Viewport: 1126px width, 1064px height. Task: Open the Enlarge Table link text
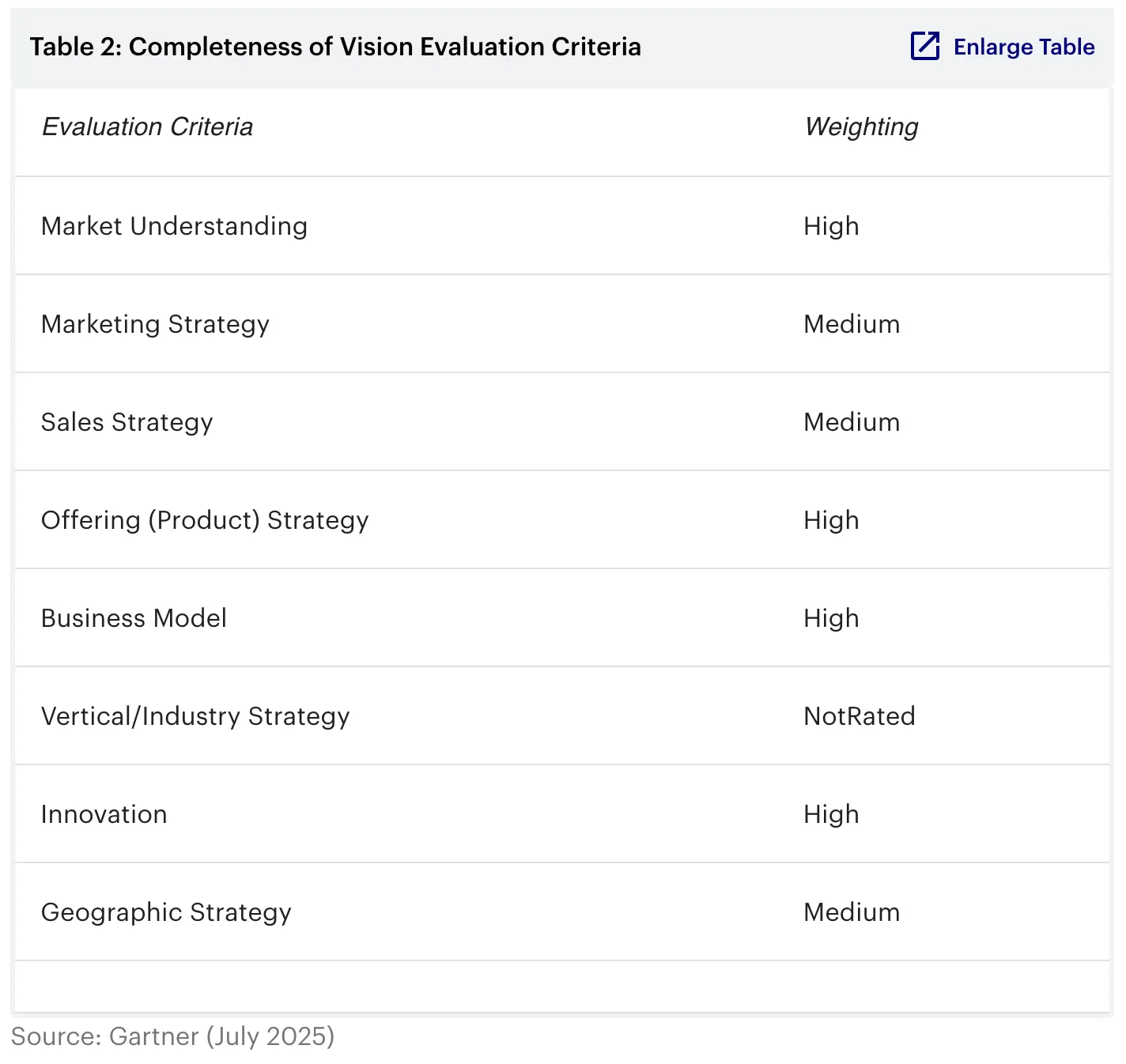1023,47
